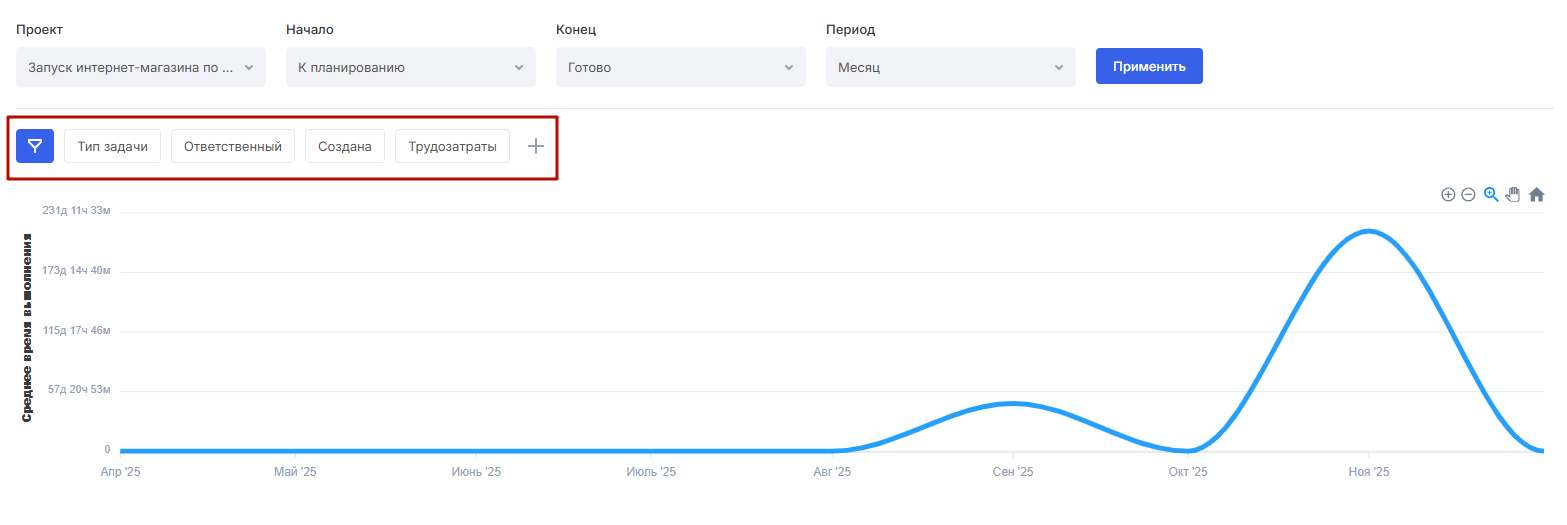This screenshot has height=525, width=1567.
Task: Click the Авг '25 x-axis label
Action: [x=832, y=471]
